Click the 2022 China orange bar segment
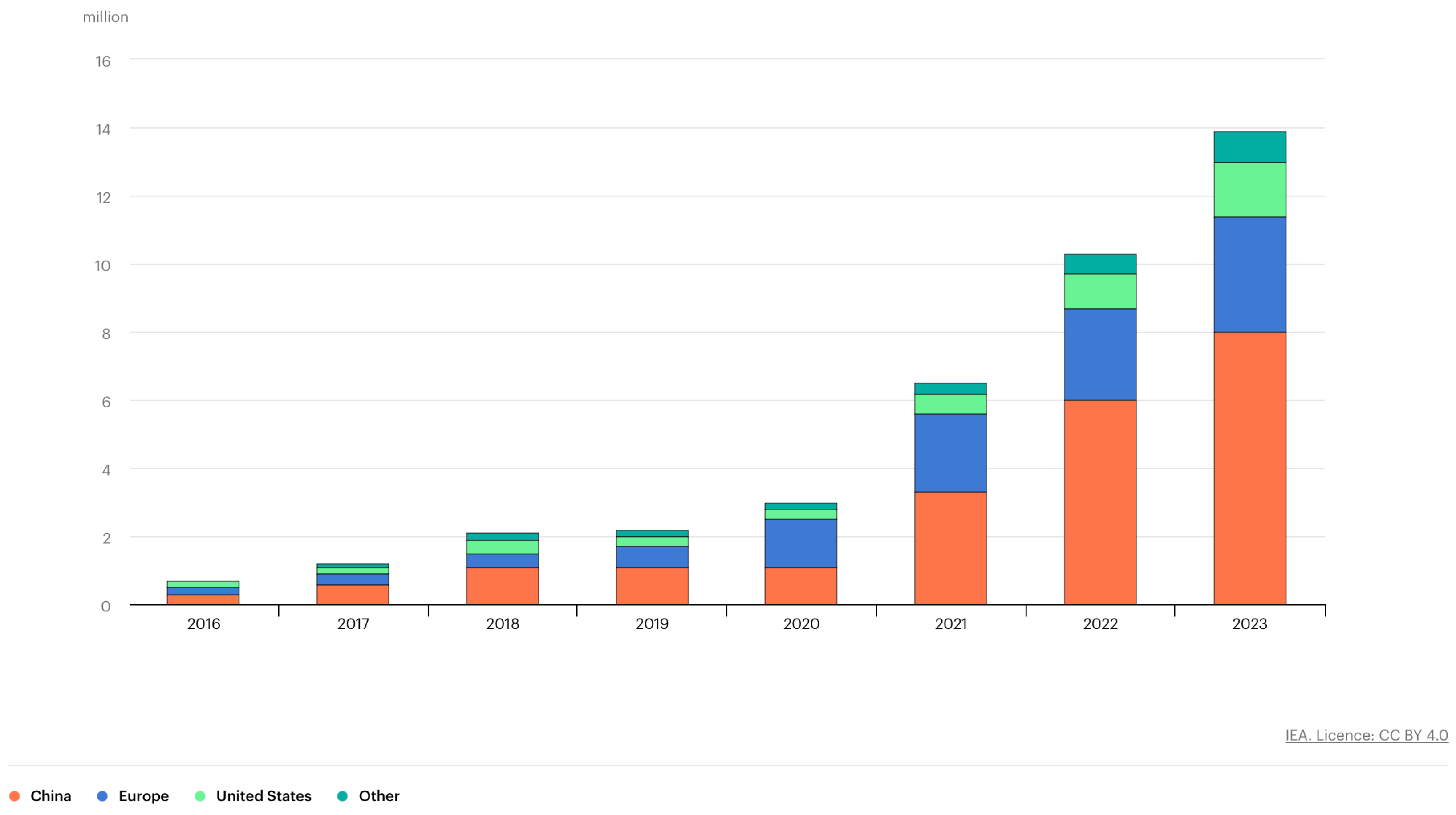Image resolution: width=1456 pixels, height=815 pixels. pyautogui.click(x=1100, y=502)
